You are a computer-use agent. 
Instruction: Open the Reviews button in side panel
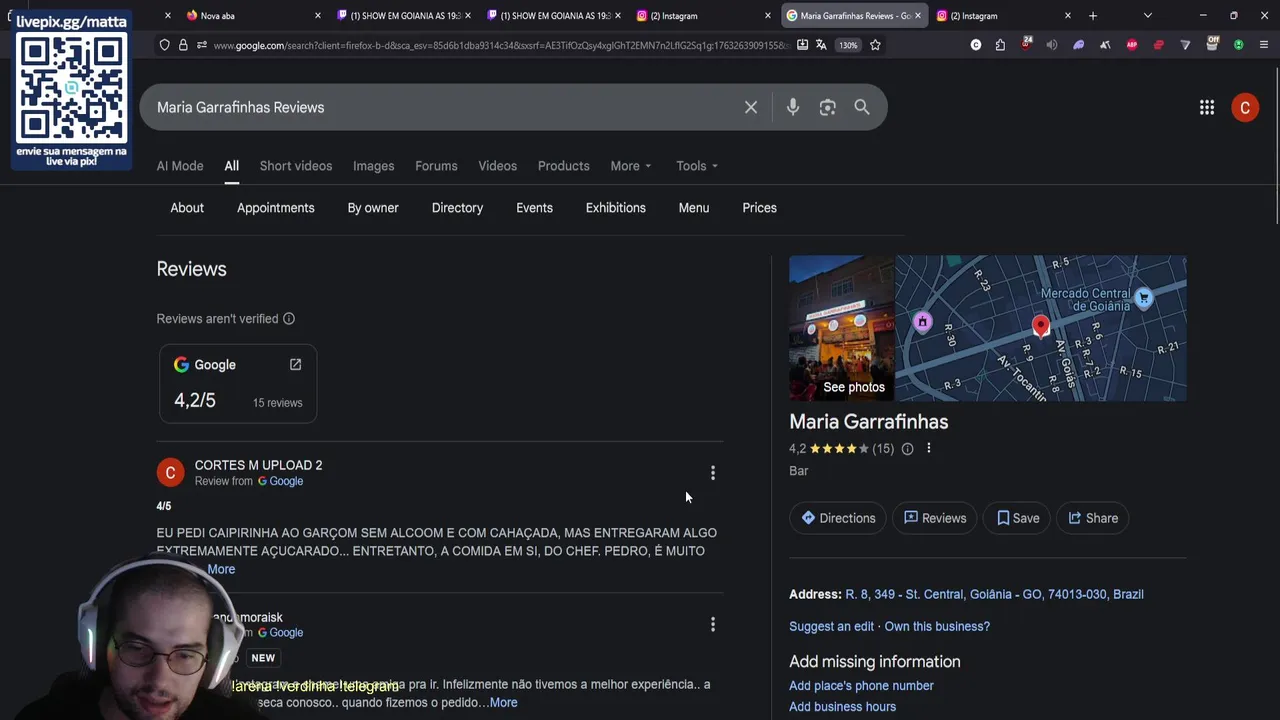[x=935, y=518]
